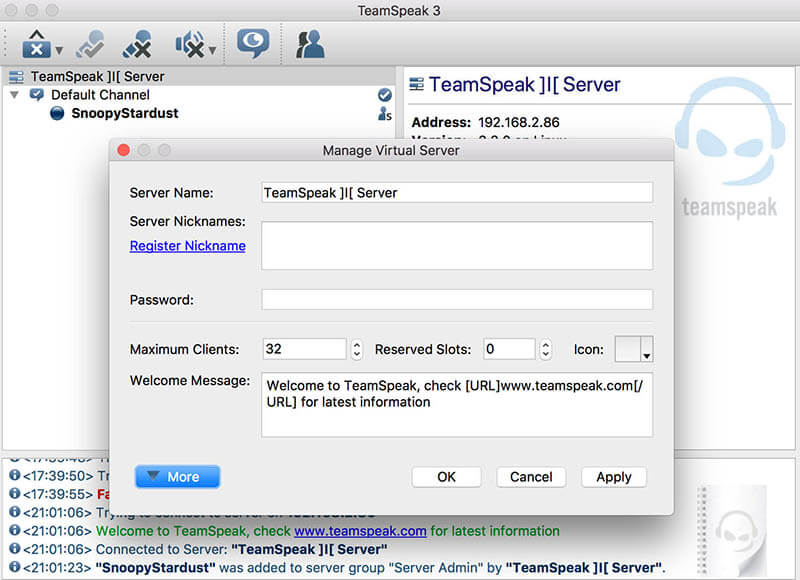Toggle the Away status speech bubble icon
Screen dimensions: 800x580
pos(253,43)
